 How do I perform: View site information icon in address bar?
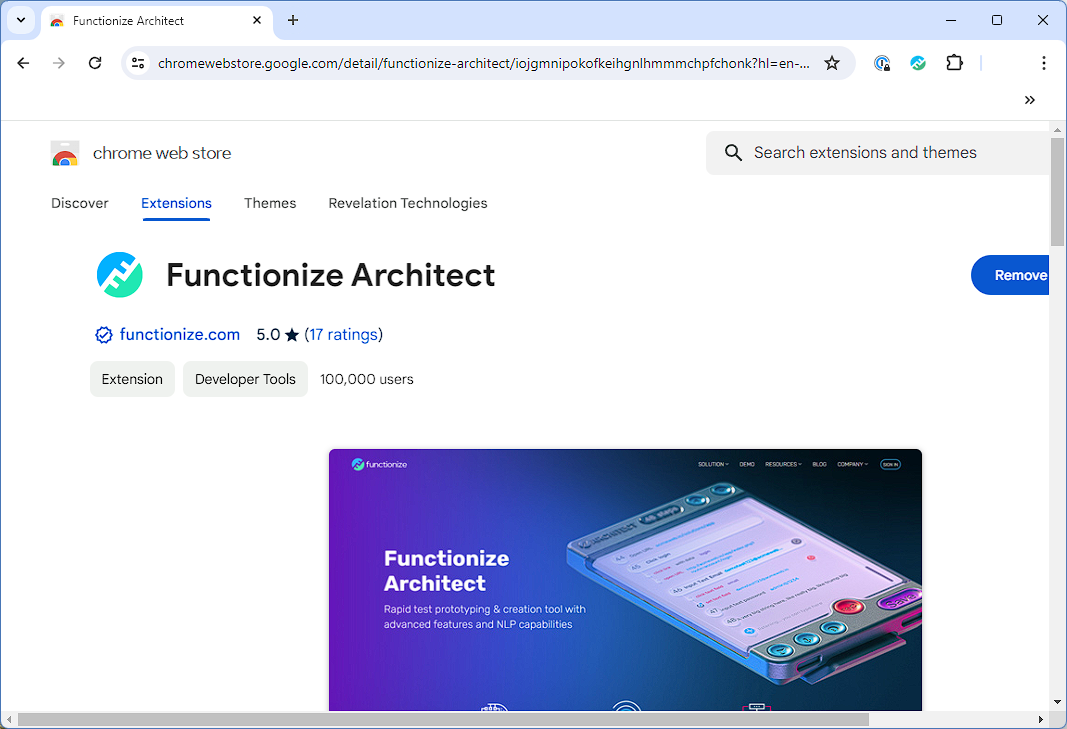point(139,63)
